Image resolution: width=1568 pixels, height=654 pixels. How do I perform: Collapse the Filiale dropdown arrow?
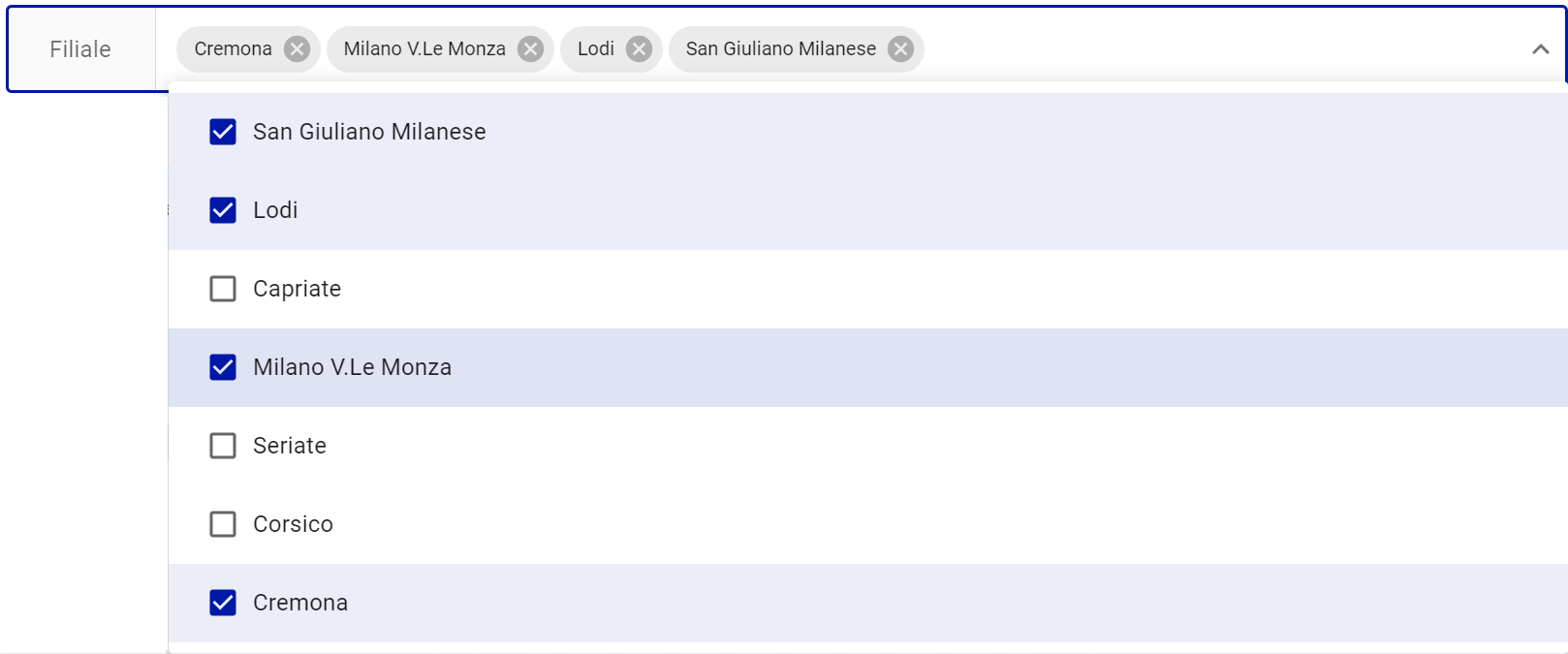(x=1540, y=49)
